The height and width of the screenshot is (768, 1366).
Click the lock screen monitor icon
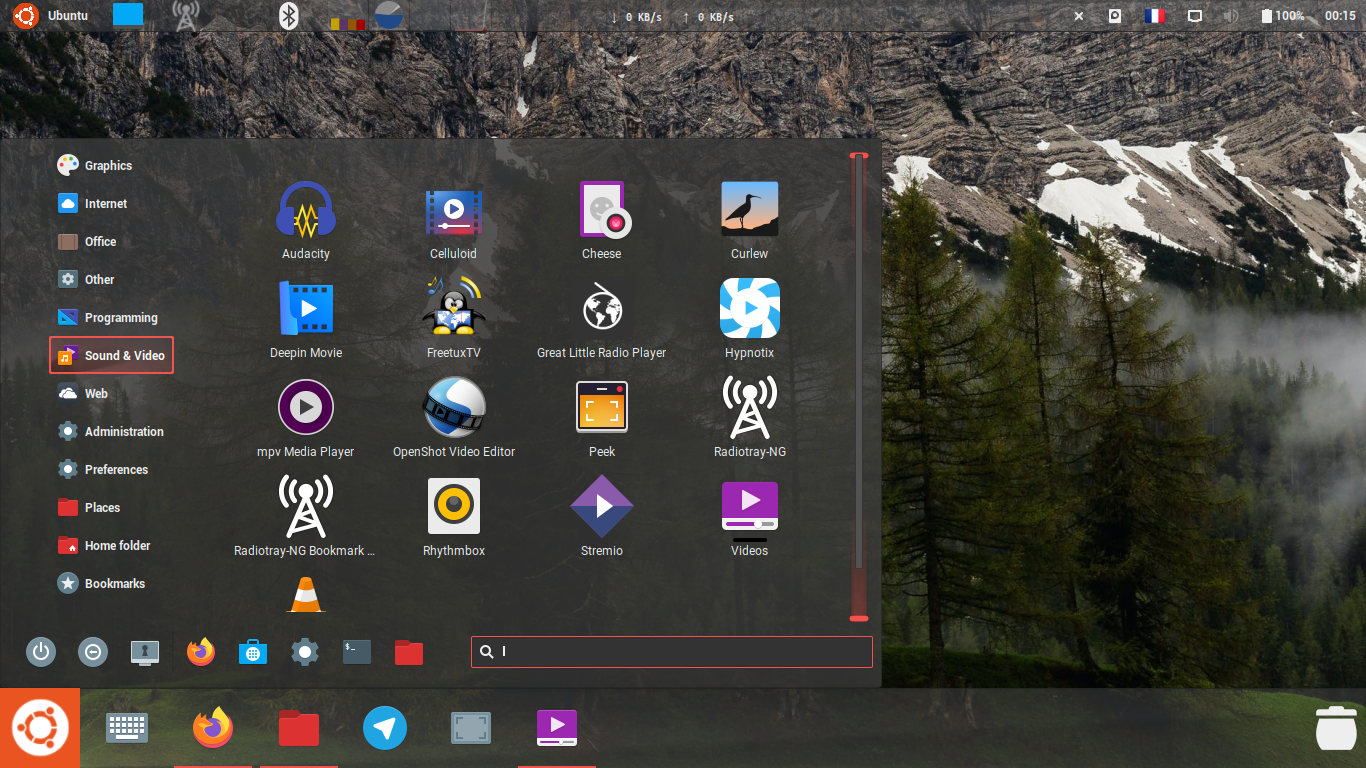[145, 653]
